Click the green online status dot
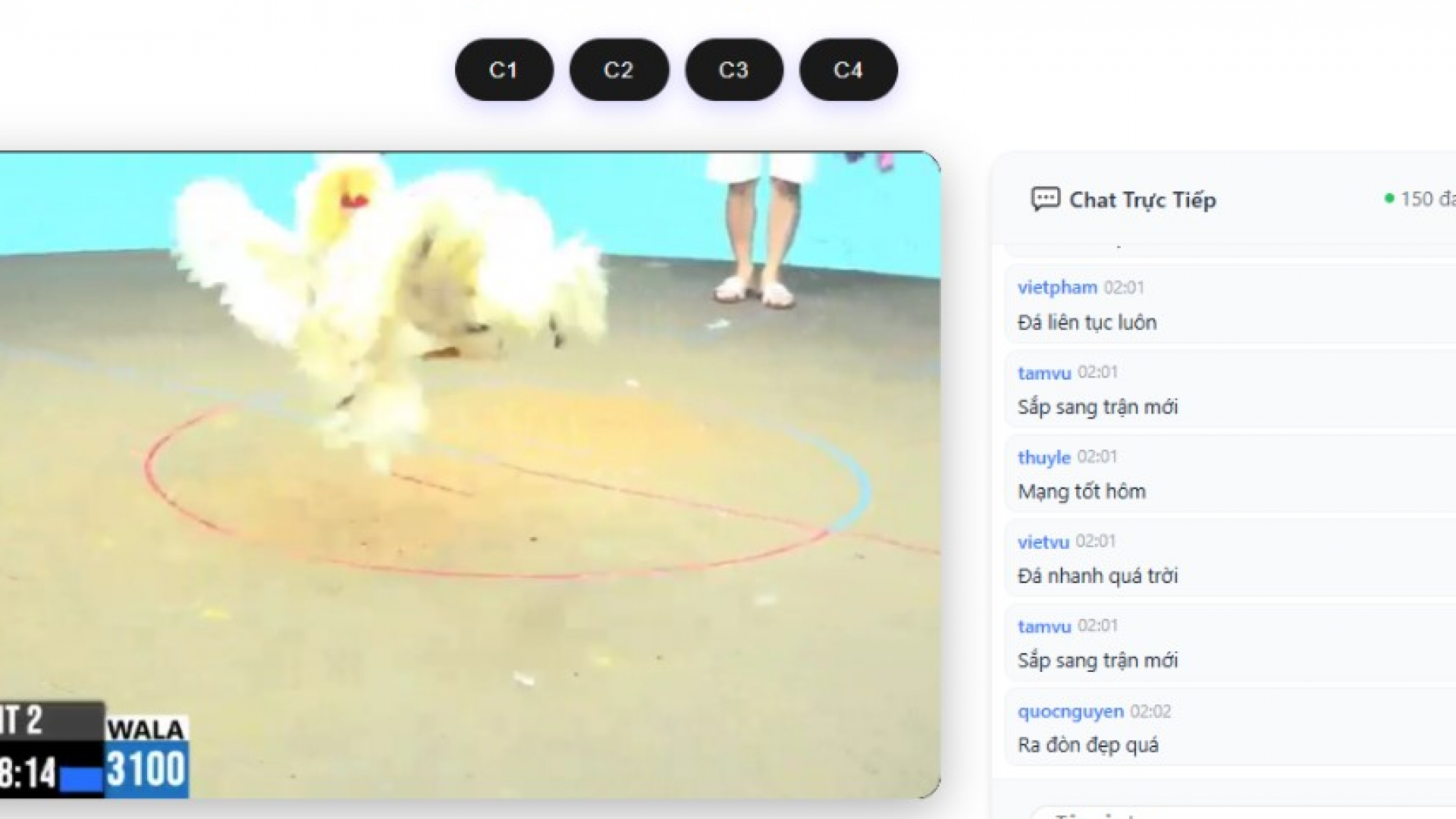 click(1389, 199)
